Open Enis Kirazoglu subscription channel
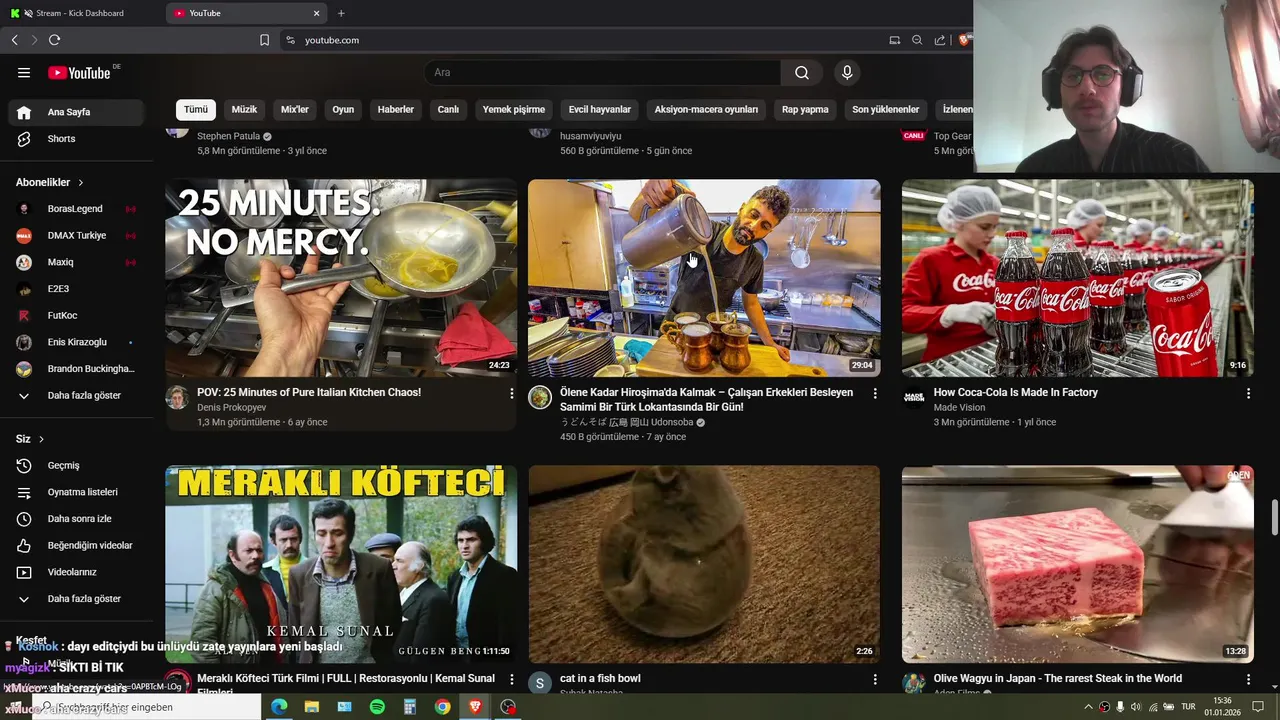1280x720 pixels. (x=77, y=342)
